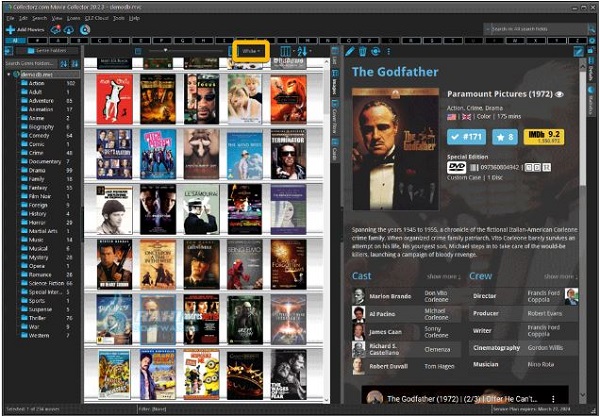The height and width of the screenshot is (416, 600).
Task: Open the CLZ Cloud sync icon with red badge
Action: [x=56, y=29]
